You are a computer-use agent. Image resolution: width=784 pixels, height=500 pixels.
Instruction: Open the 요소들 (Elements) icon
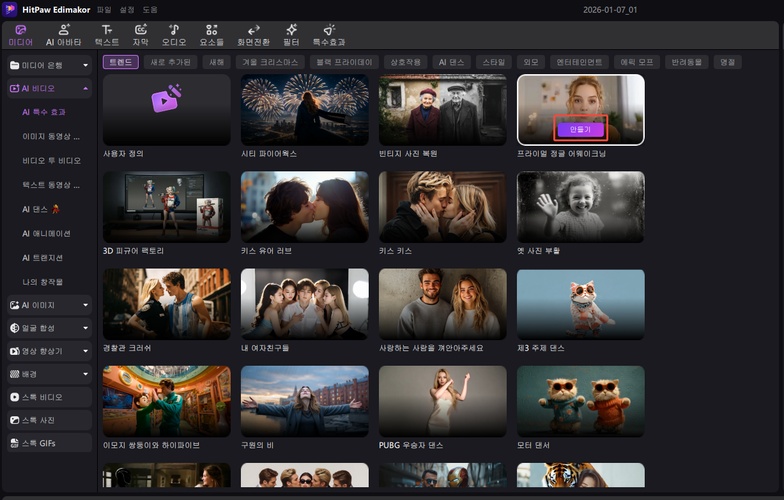click(x=211, y=35)
